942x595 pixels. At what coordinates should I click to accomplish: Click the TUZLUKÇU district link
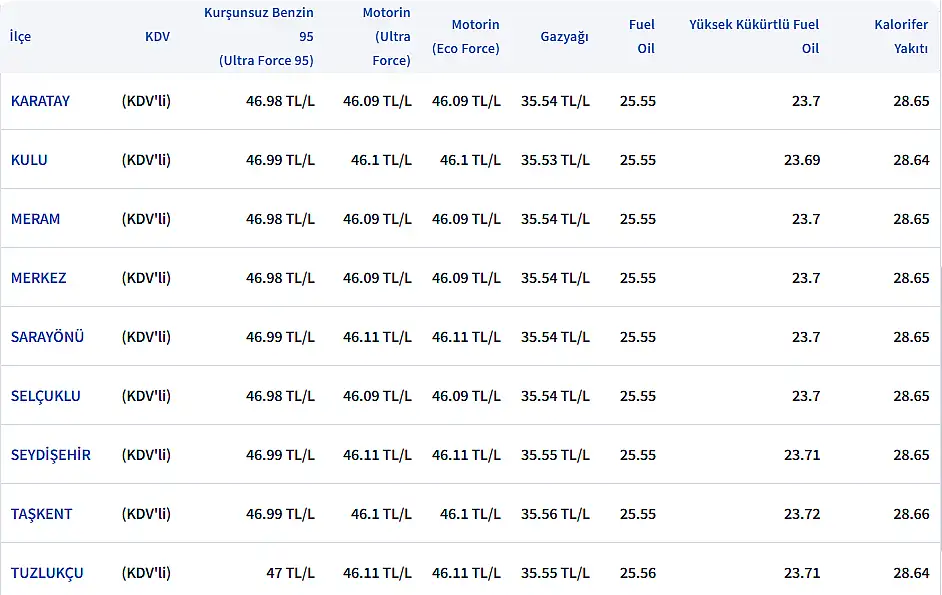47,573
